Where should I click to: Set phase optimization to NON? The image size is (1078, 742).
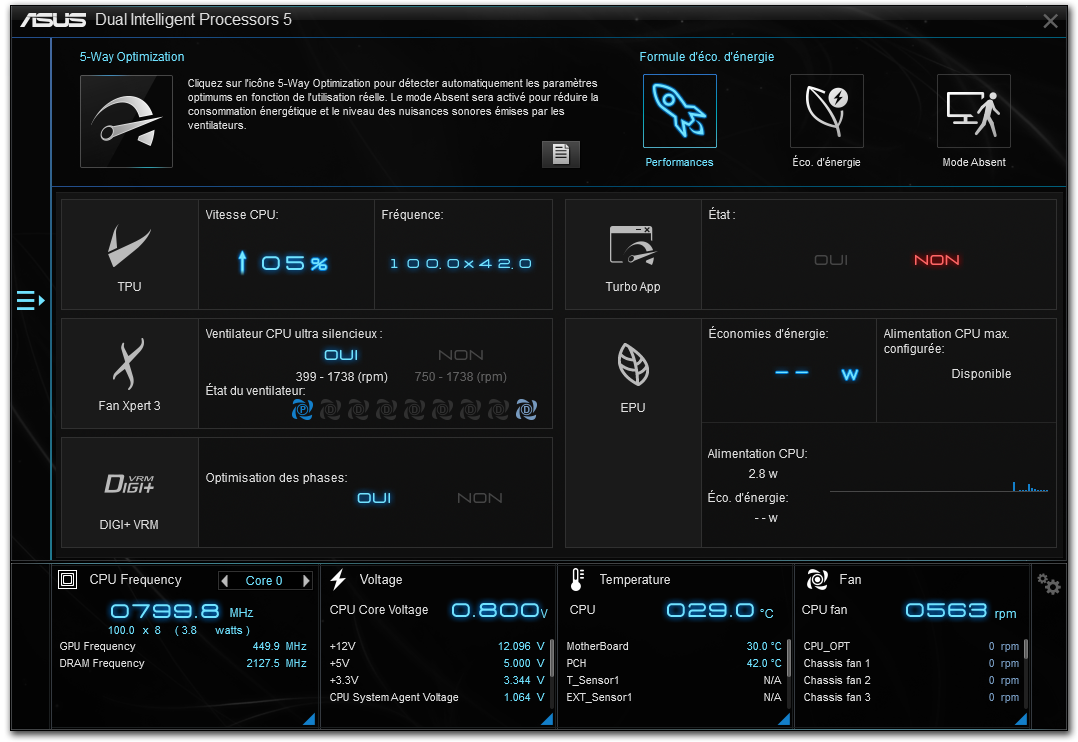click(x=480, y=498)
